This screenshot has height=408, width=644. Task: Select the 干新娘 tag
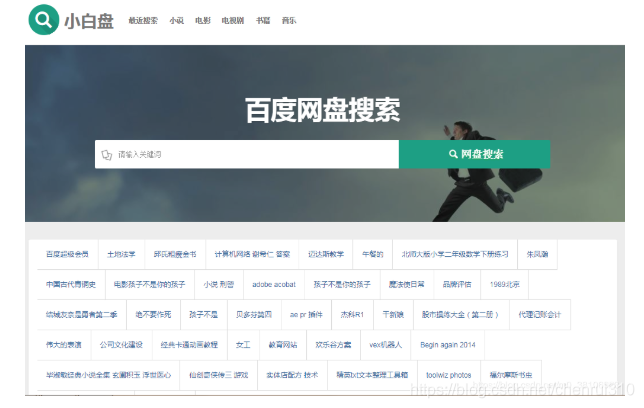tap(393, 315)
